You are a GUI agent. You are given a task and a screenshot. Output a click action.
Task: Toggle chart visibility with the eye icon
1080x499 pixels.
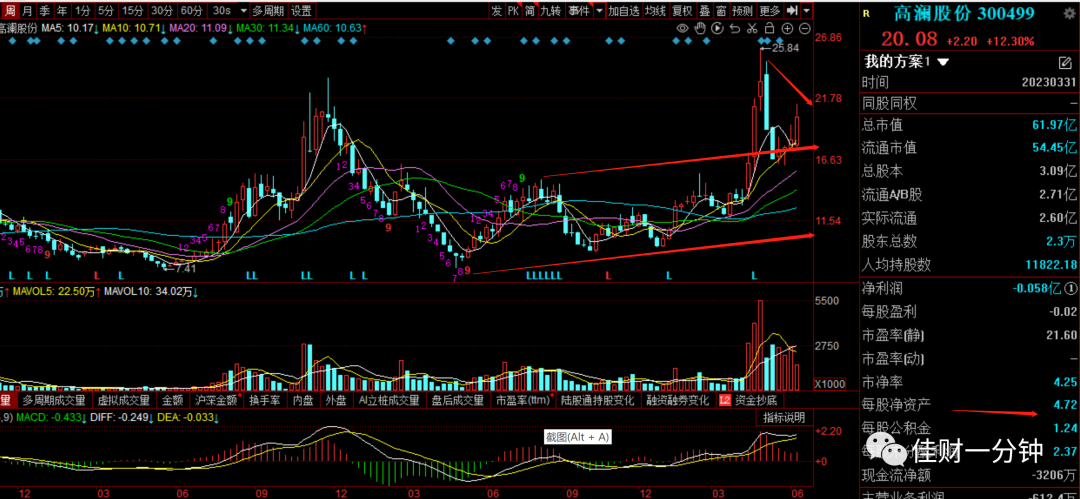(683, 28)
